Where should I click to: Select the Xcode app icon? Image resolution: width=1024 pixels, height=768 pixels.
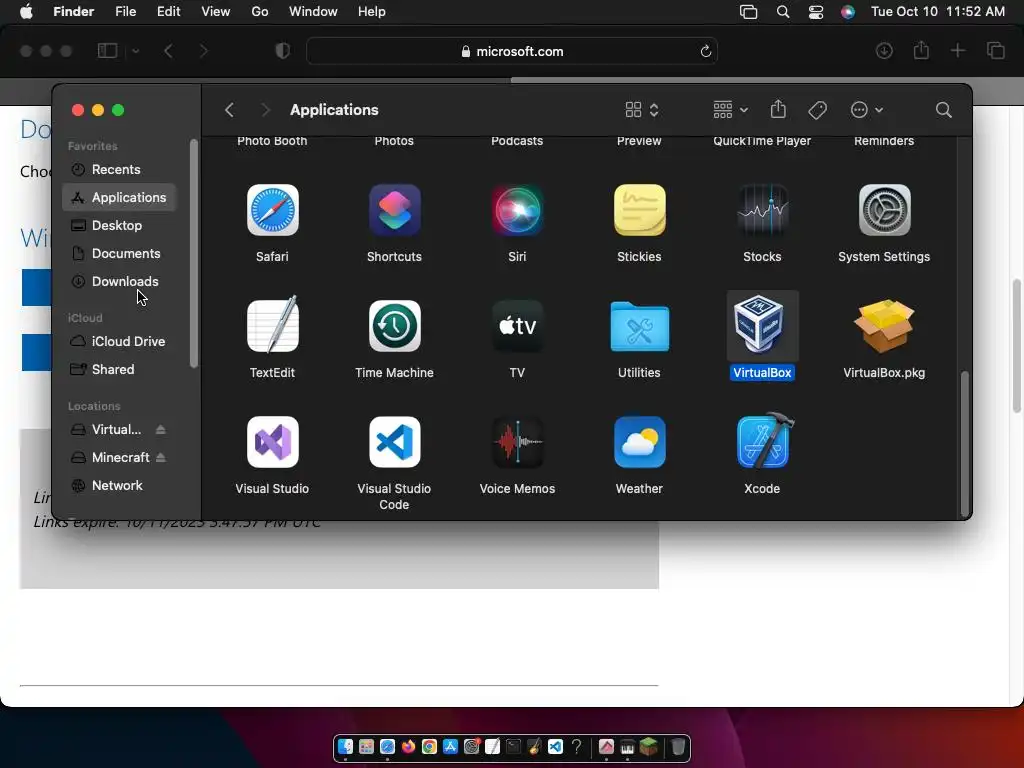click(x=765, y=440)
